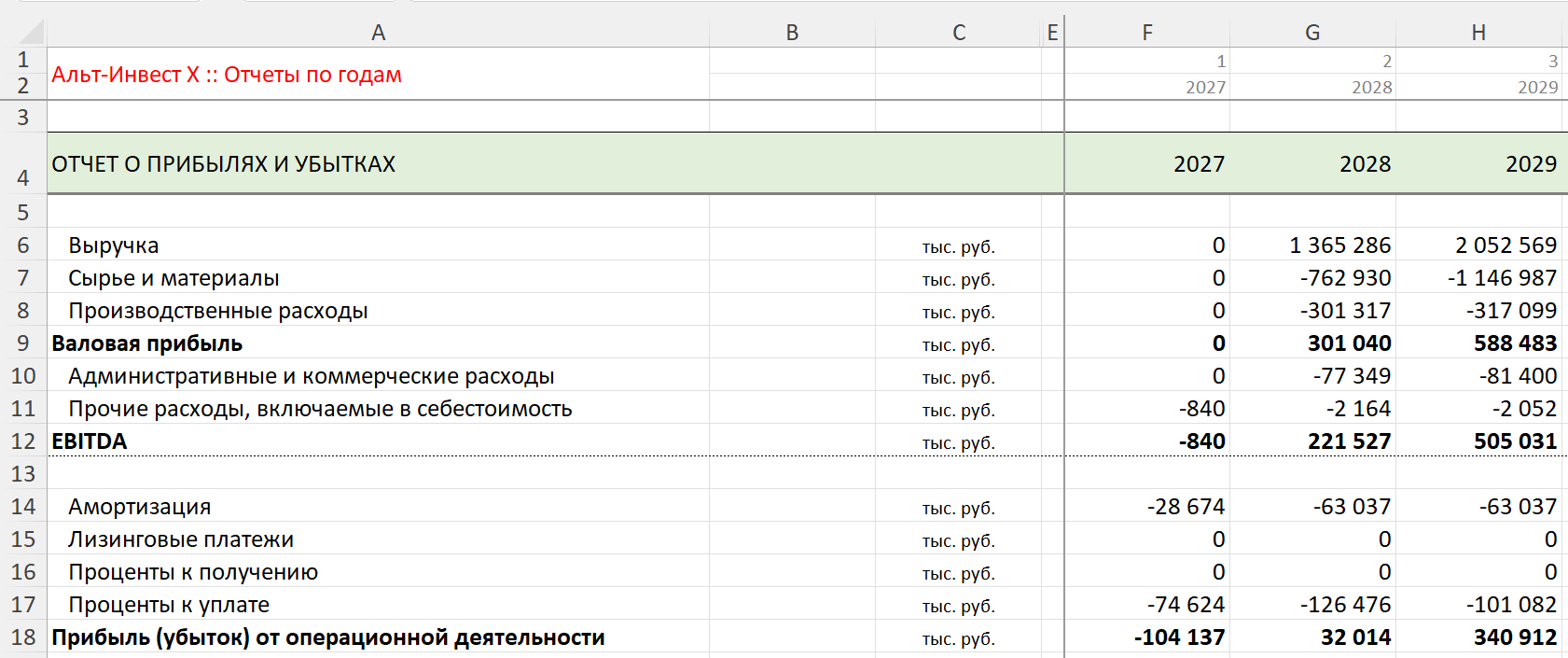The image size is (1568, 658).
Task: Click the Лизинговые платежи label
Action: tap(181, 539)
